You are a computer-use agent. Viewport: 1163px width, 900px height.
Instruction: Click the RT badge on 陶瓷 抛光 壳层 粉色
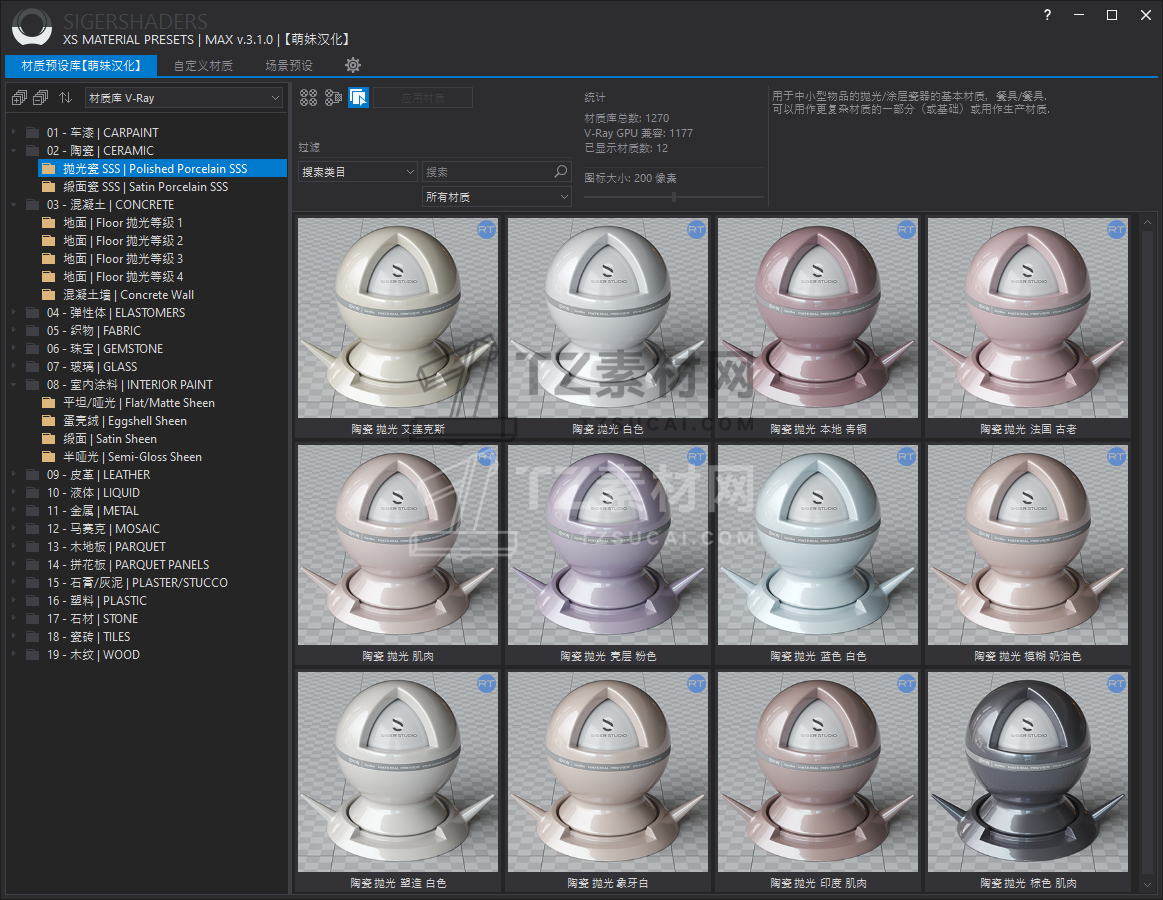coord(696,457)
